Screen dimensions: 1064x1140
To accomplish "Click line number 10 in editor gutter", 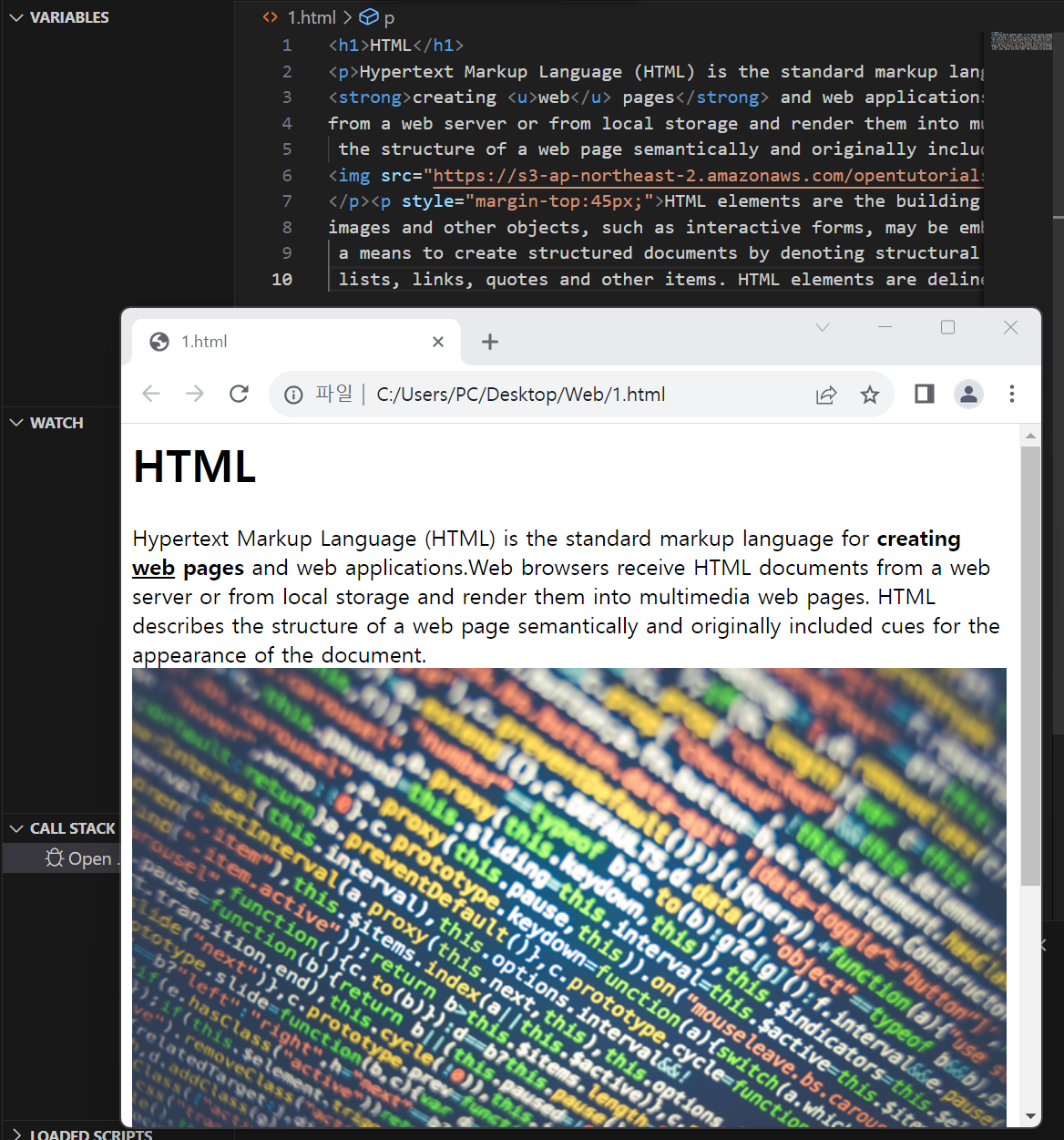I will [x=281, y=279].
